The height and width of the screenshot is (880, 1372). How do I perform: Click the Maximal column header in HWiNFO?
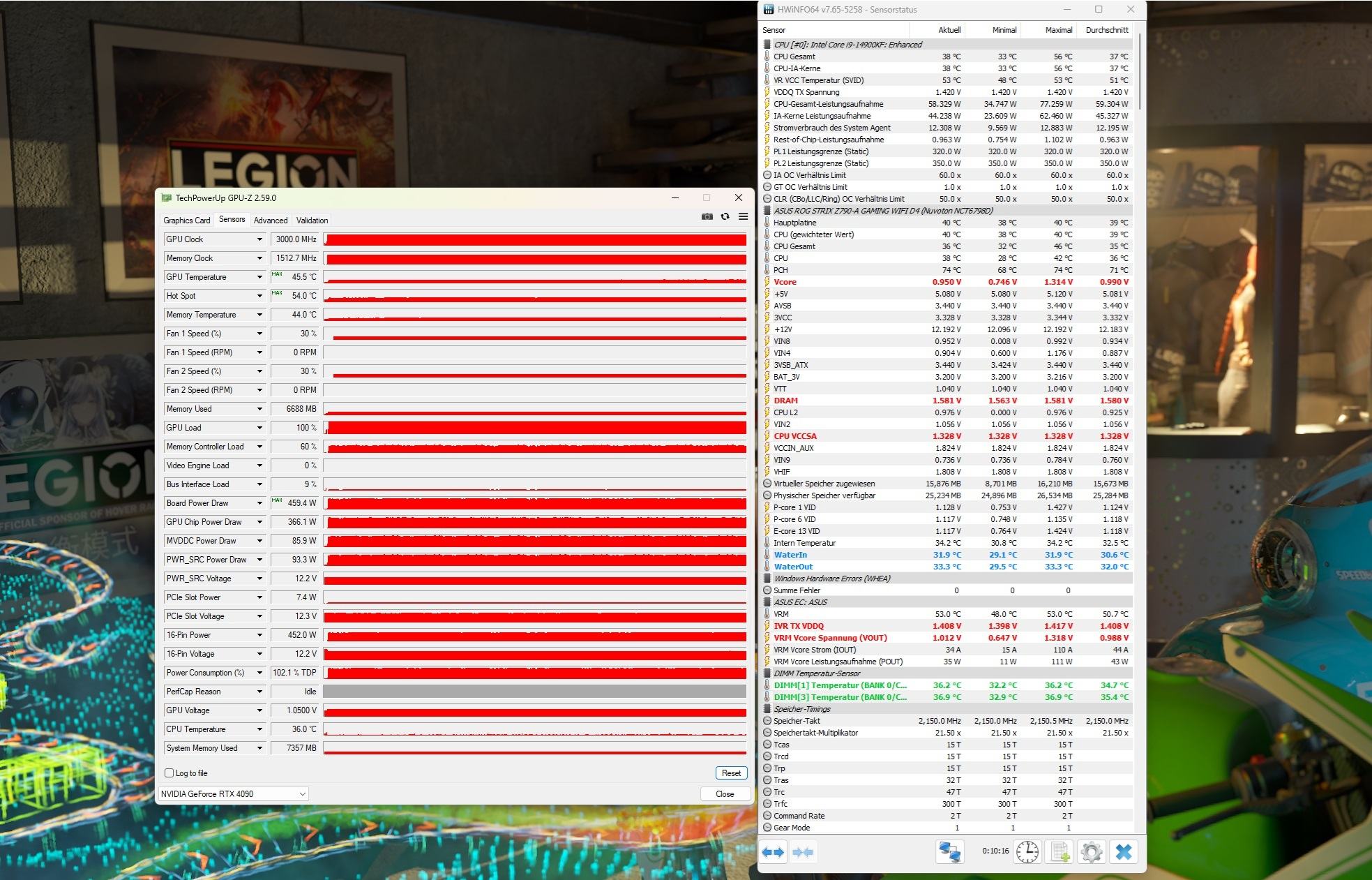1049,30
